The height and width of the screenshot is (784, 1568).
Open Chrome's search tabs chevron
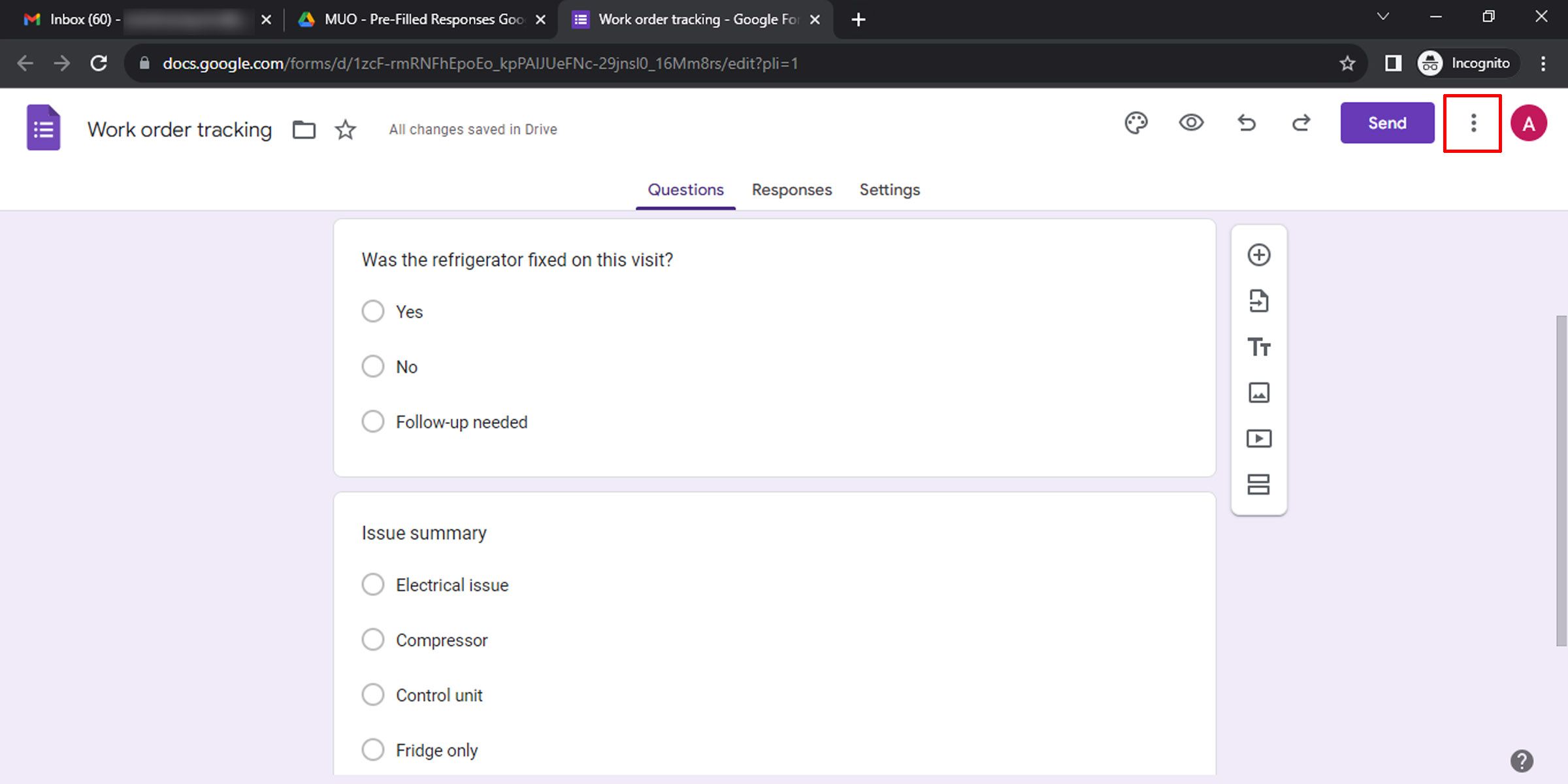tap(1382, 17)
